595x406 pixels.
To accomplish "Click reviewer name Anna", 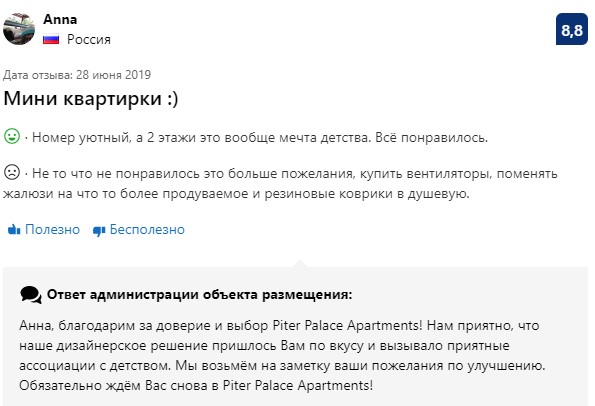I will (x=60, y=19).
